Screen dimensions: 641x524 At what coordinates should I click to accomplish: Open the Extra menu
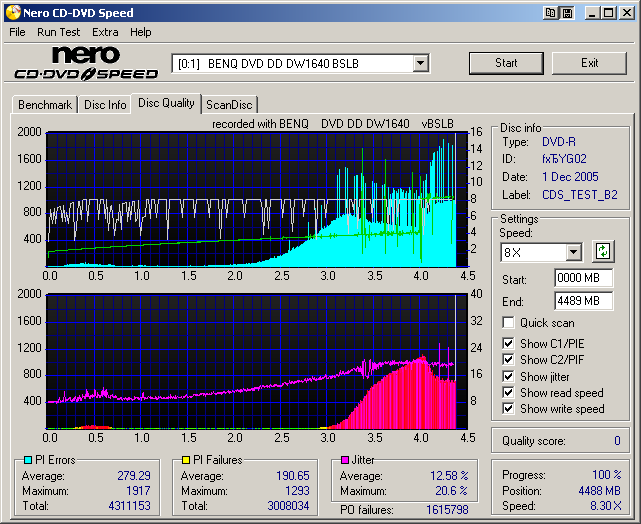click(x=105, y=32)
